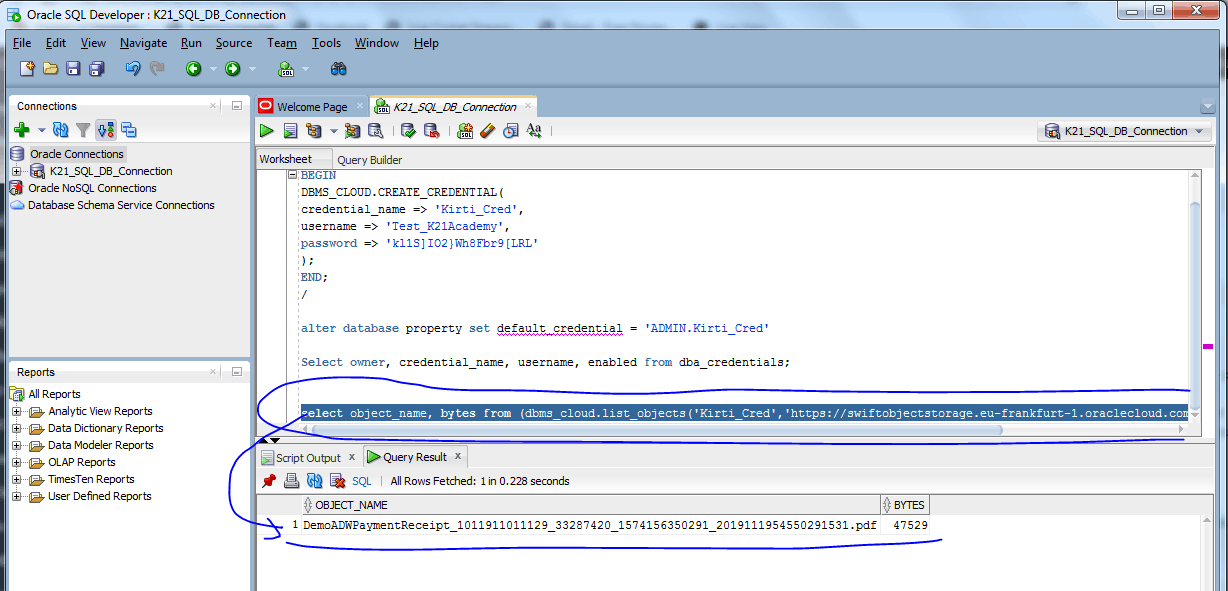Click the Save All icon
This screenshot has height=591, width=1228.
[97, 69]
